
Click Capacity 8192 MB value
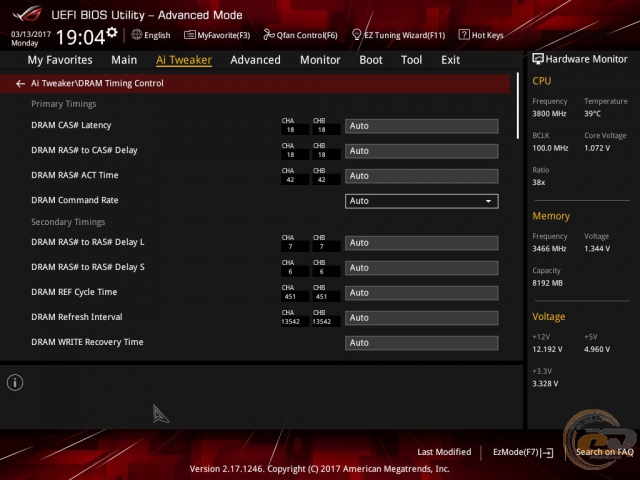(547, 283)
